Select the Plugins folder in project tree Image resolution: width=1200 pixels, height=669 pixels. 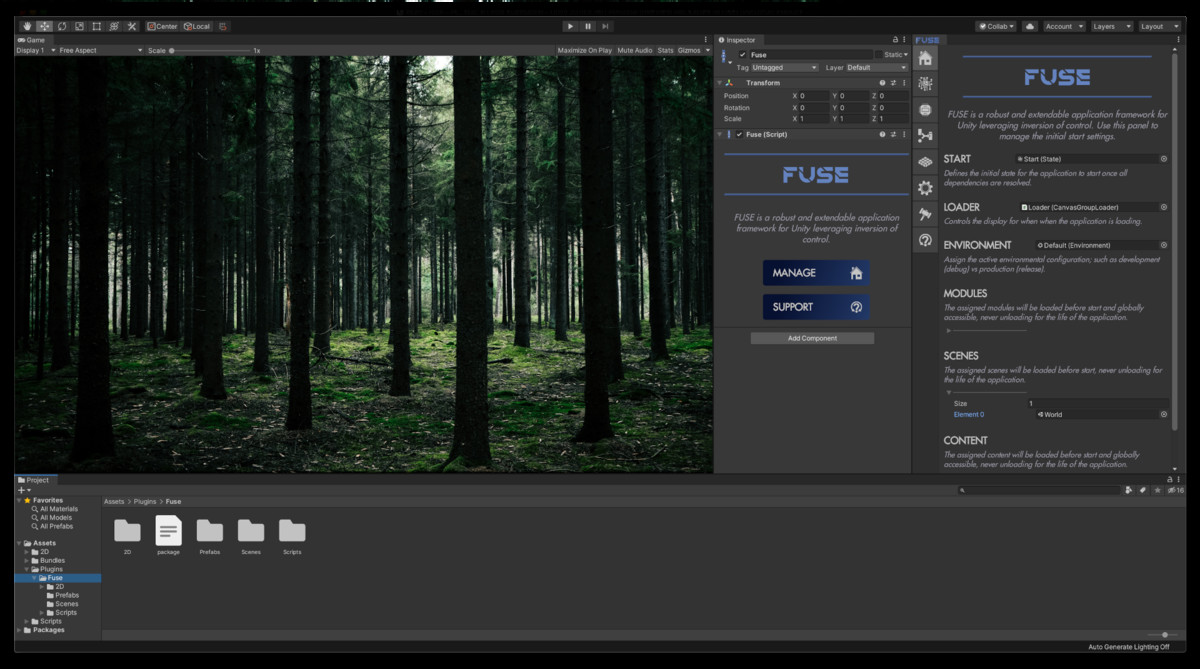51,569
